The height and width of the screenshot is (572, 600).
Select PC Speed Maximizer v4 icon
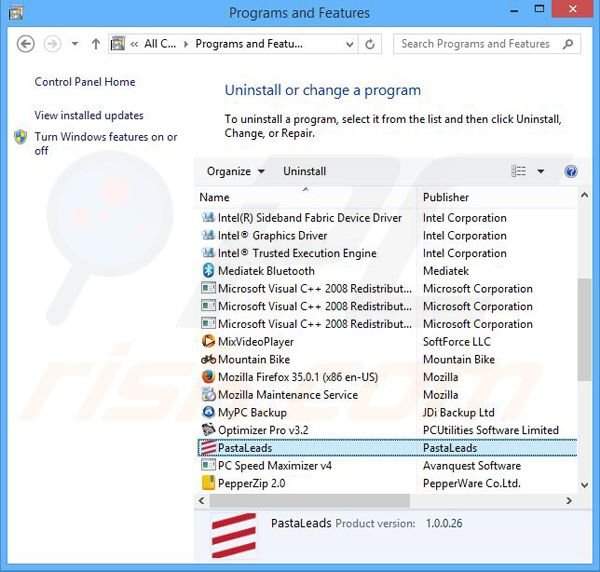(208, 465)
